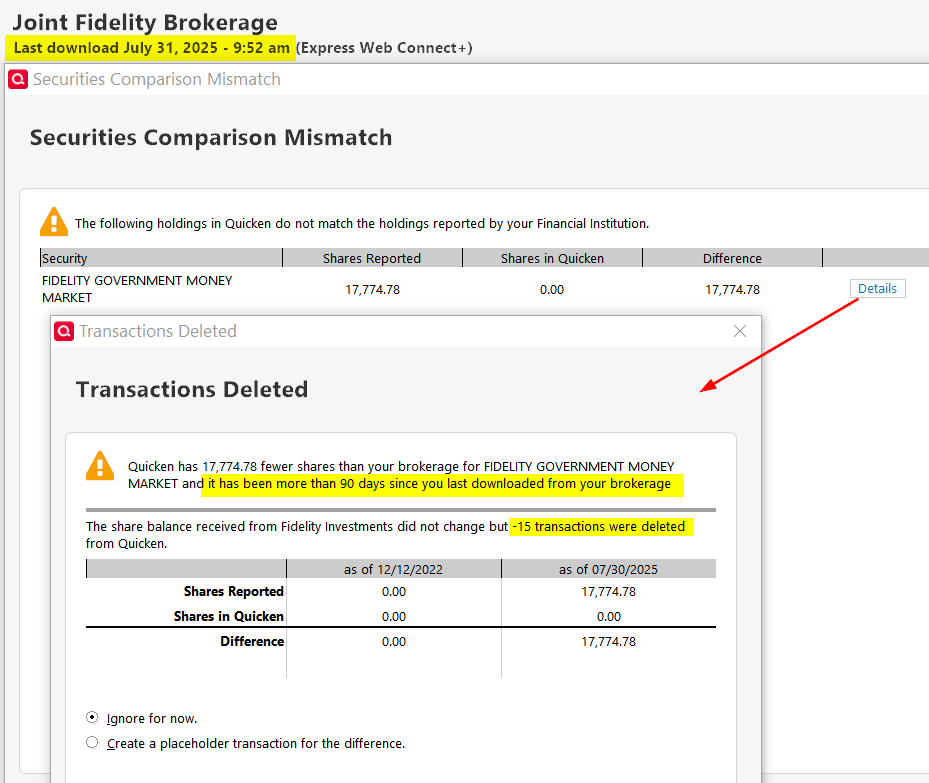Click 0.00 under Shares in Quicken mismatch column
This screenshot has height=783, width=929.
(x=552, y=290)
